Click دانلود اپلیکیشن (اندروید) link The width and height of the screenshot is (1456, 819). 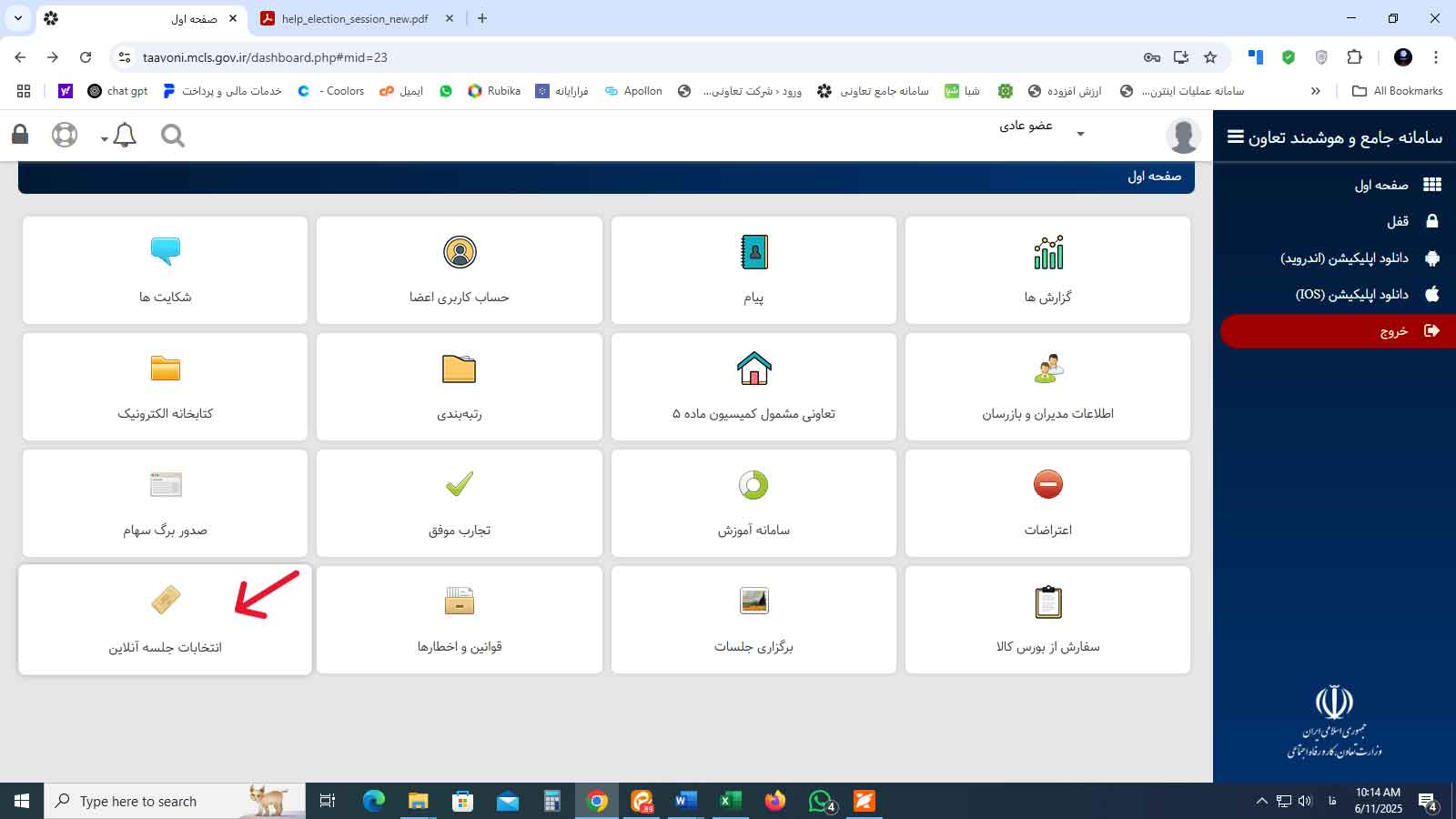point(1344,258)
